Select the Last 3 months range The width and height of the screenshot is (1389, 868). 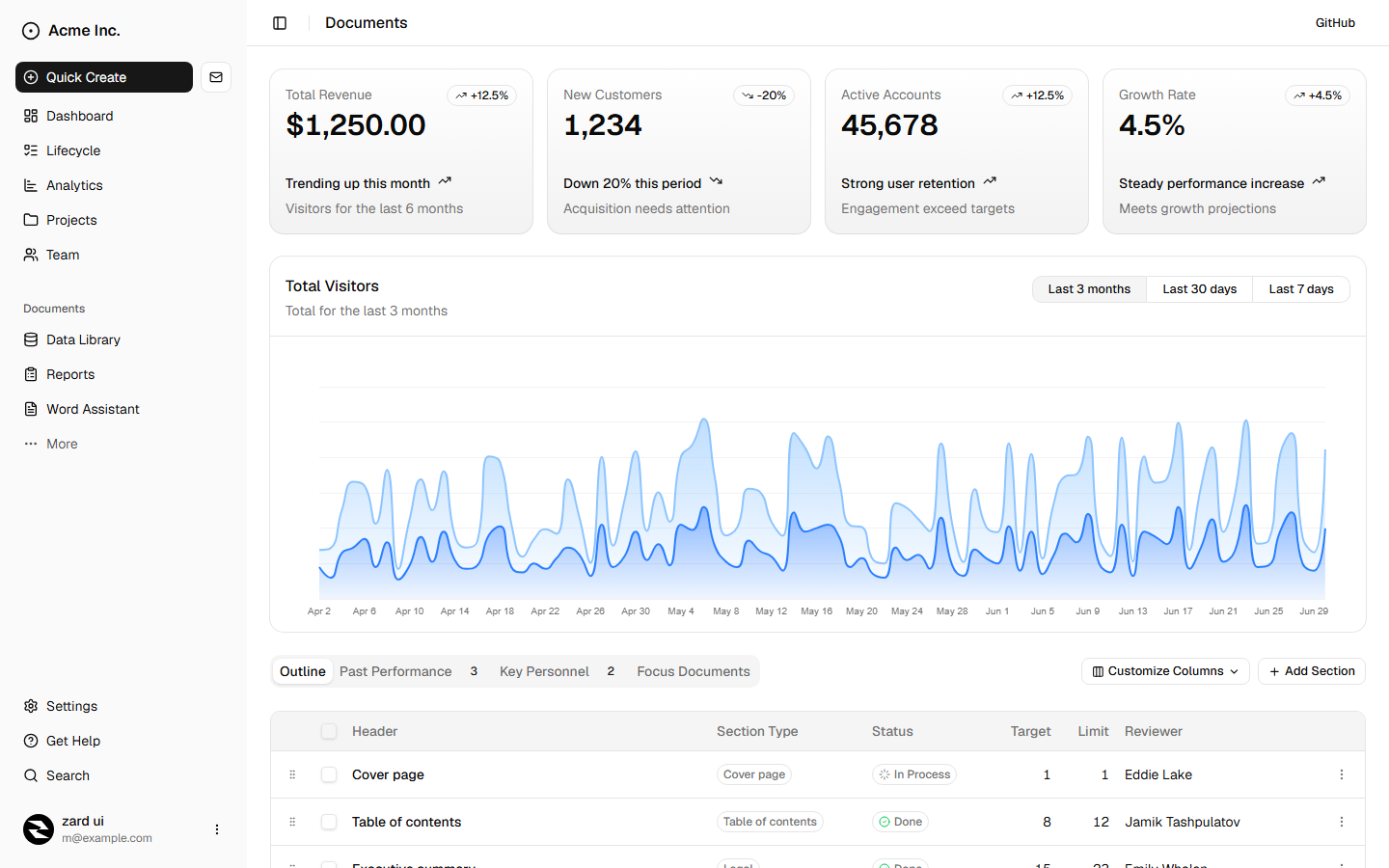[x=1089, y=289]
